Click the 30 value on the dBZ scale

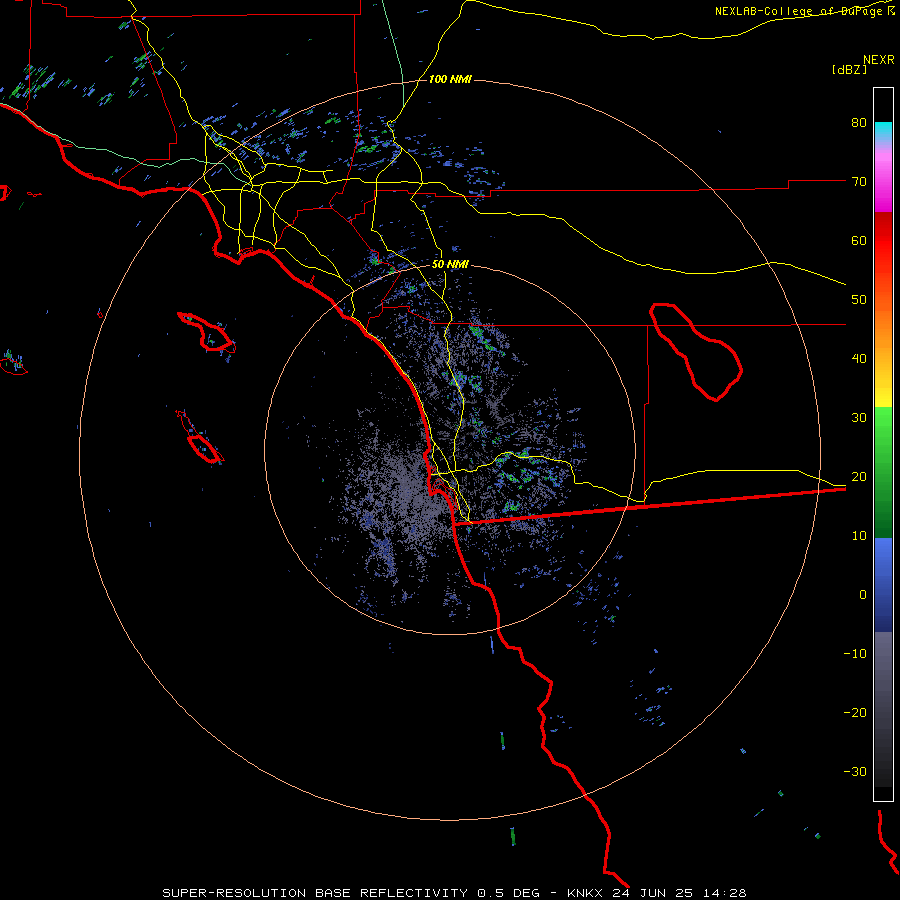(x=859, y=417)
